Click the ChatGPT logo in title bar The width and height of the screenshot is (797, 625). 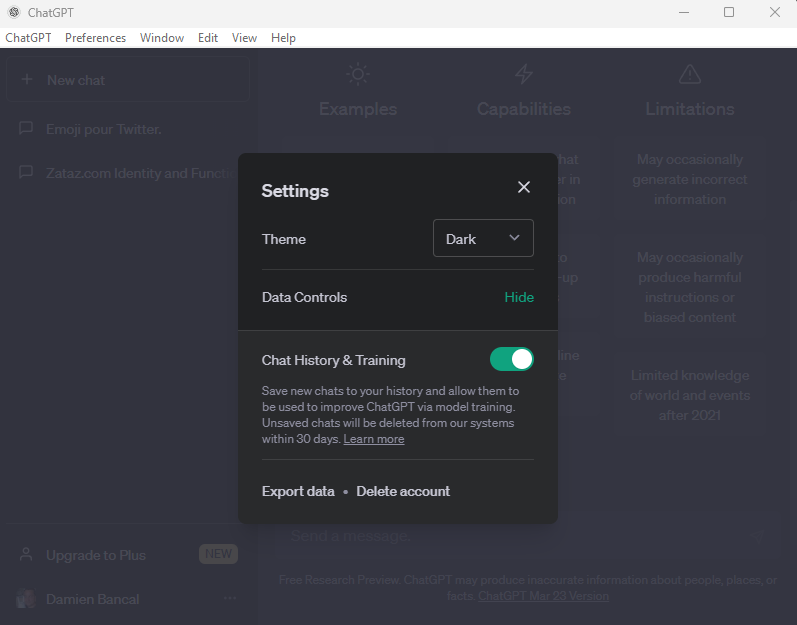pos(14,12)
